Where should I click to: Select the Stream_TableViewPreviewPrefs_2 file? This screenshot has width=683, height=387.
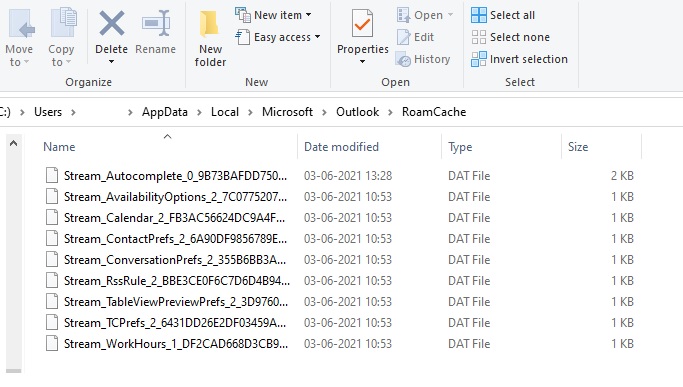point(176,302)
